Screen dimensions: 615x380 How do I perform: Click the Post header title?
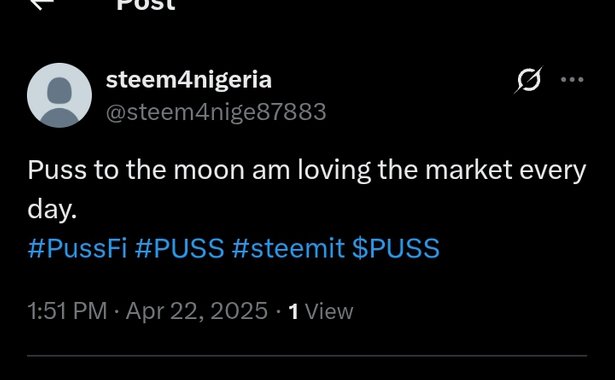tap(146, 5)
